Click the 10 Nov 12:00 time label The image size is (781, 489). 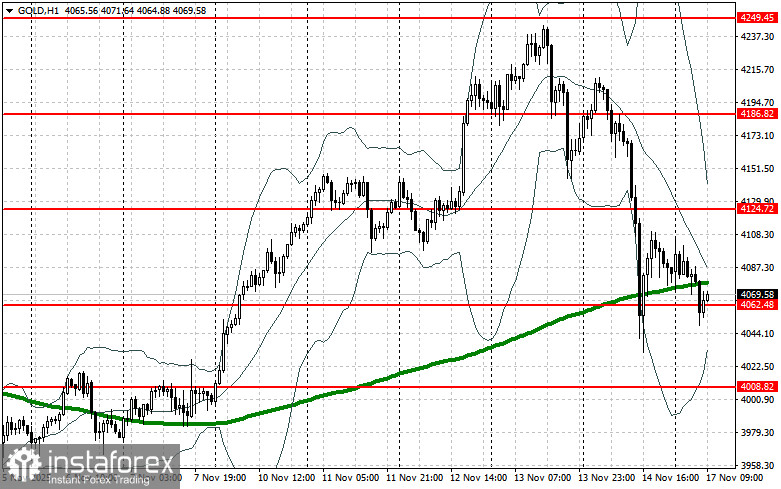coord(286,478)
